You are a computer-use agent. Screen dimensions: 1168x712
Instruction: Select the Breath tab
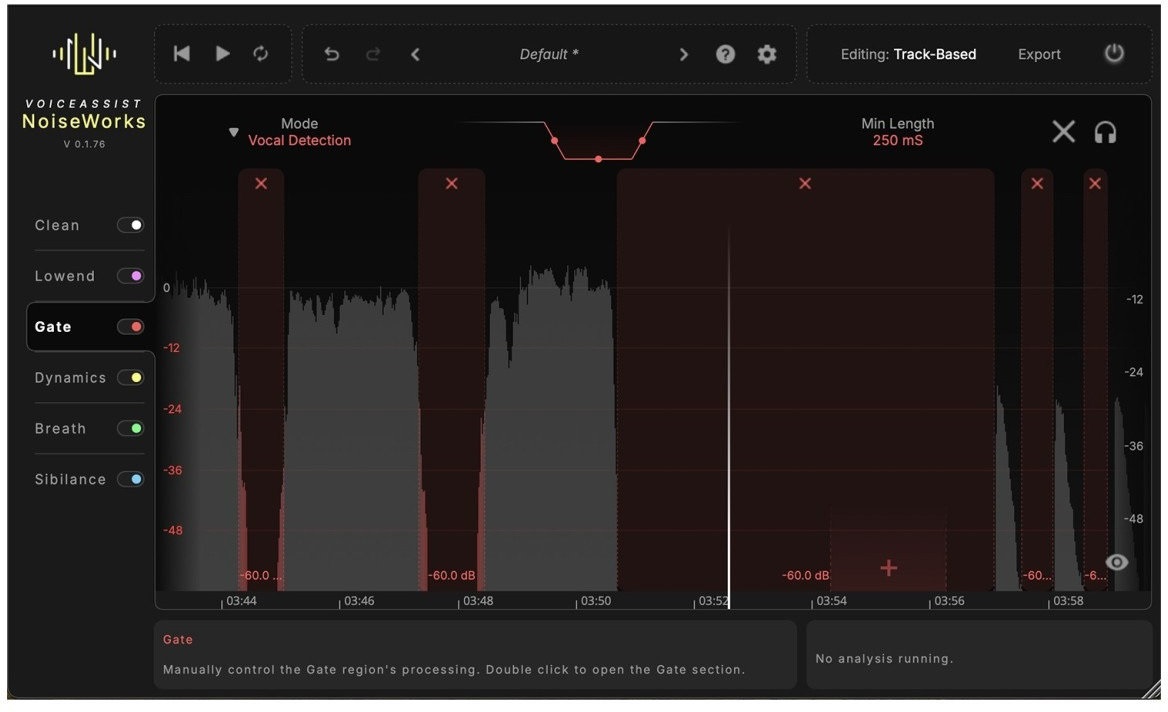coord(60,428)
